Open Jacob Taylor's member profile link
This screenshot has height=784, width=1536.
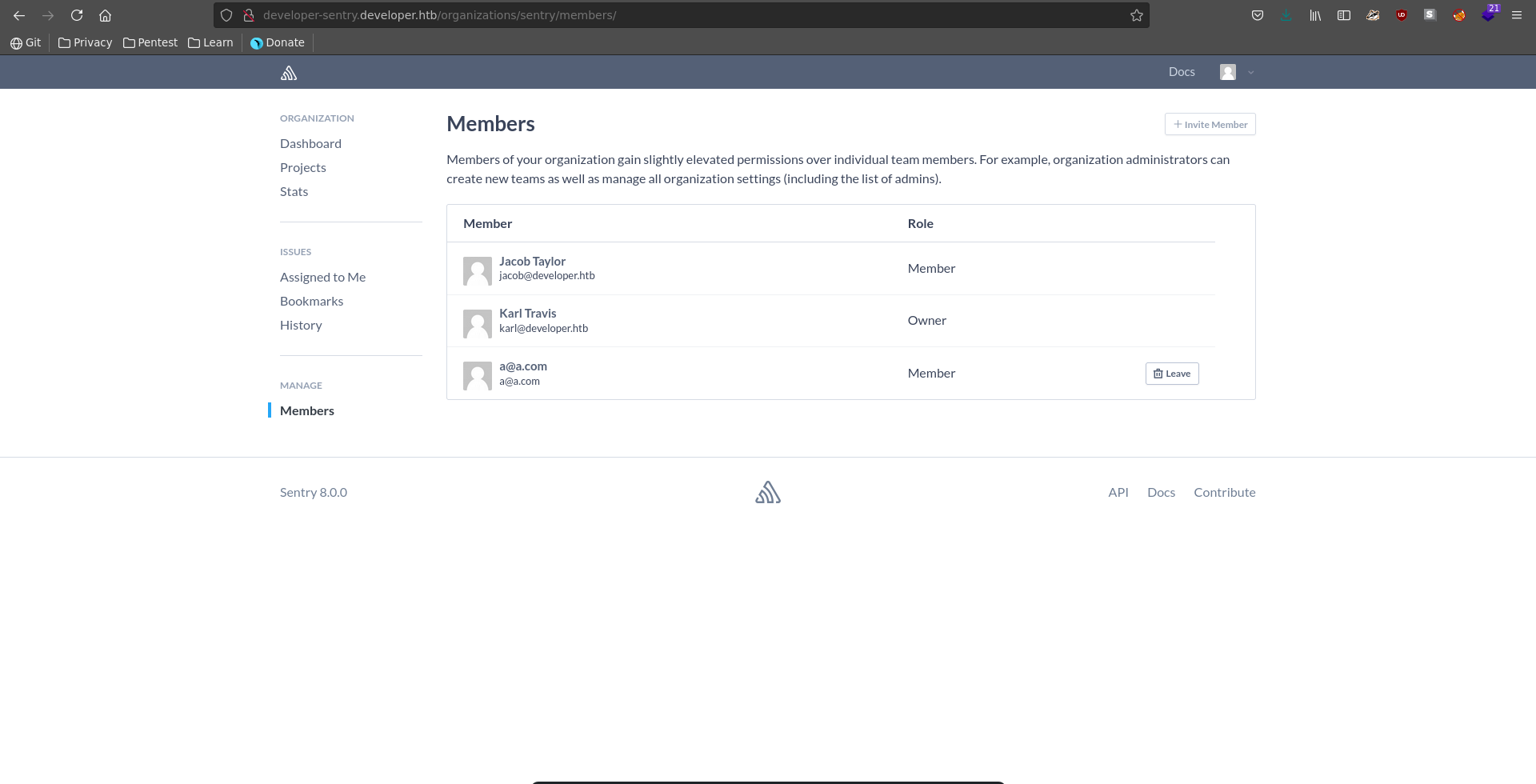(x=532, y=261)
